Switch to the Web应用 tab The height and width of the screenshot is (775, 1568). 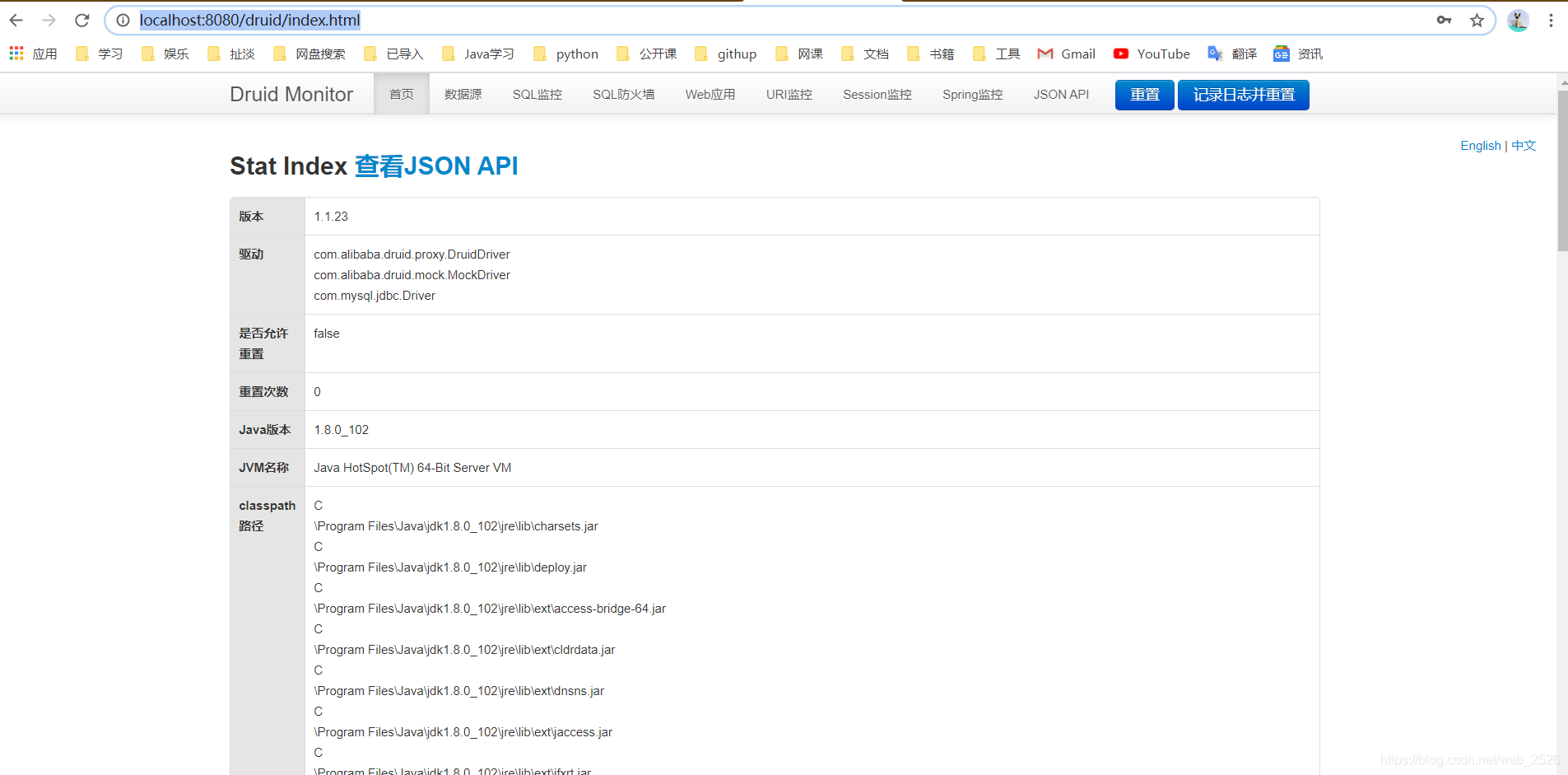tap(710, 94)
